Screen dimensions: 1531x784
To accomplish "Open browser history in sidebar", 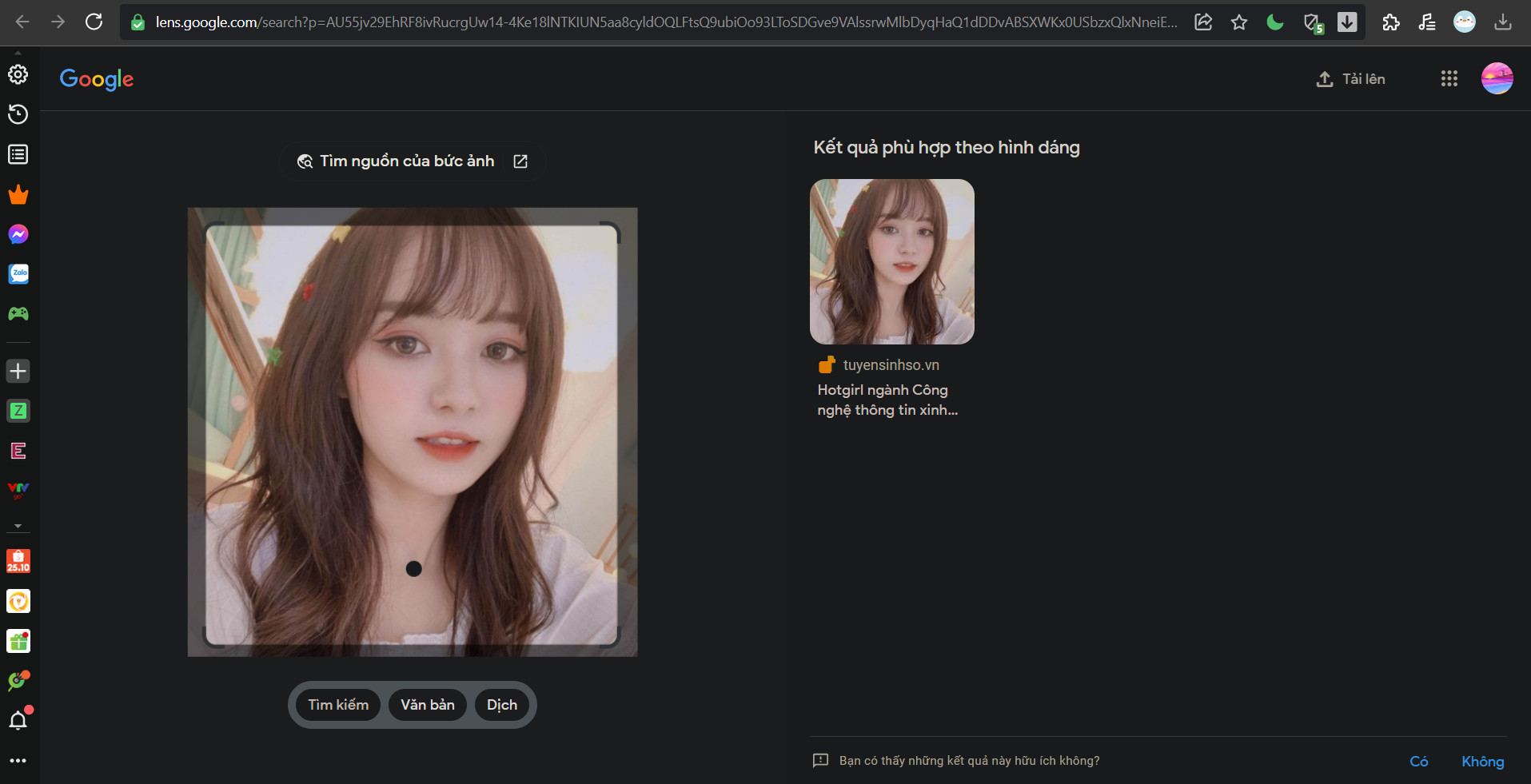I will coord(18,114).
